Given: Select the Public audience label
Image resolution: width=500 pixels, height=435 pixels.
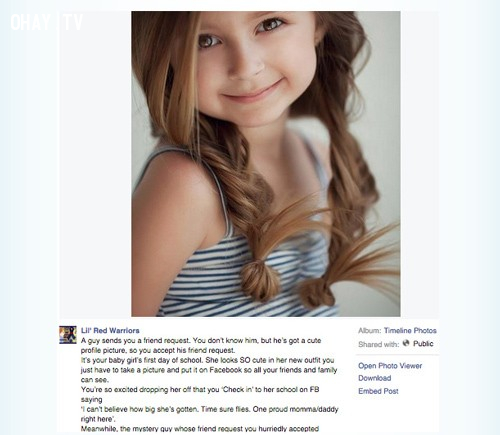Looking at the screenshot, I should [423, 344].
